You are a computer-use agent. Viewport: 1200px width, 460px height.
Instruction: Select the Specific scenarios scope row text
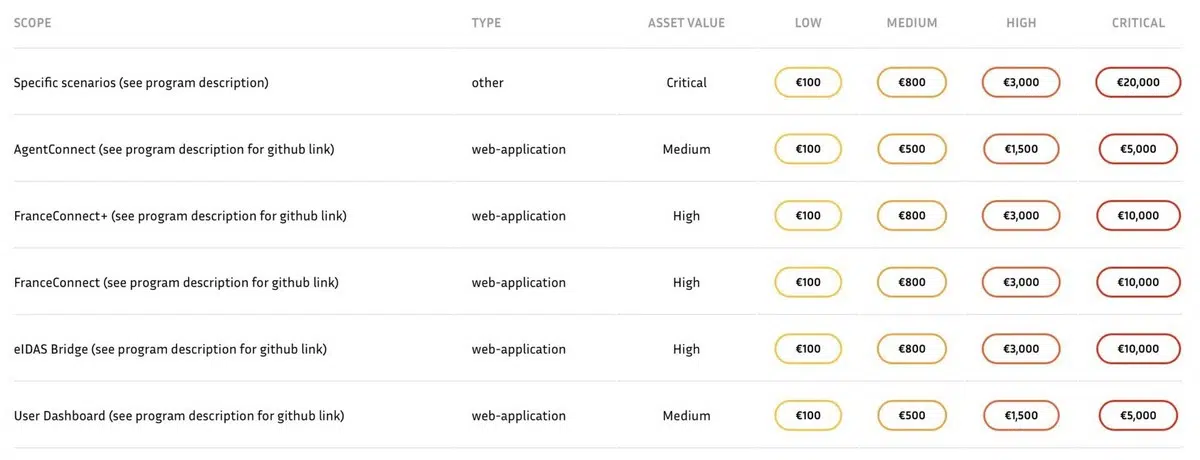point(141,83)
